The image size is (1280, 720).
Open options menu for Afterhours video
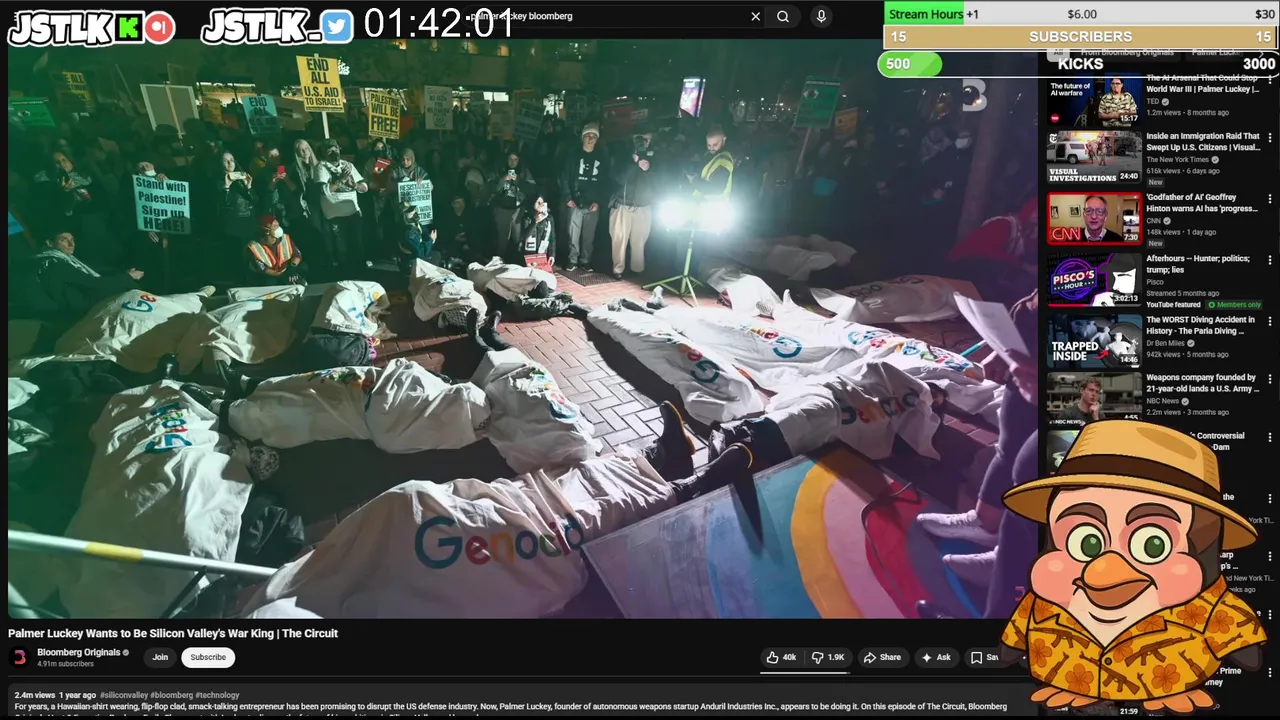[1270, 260]
